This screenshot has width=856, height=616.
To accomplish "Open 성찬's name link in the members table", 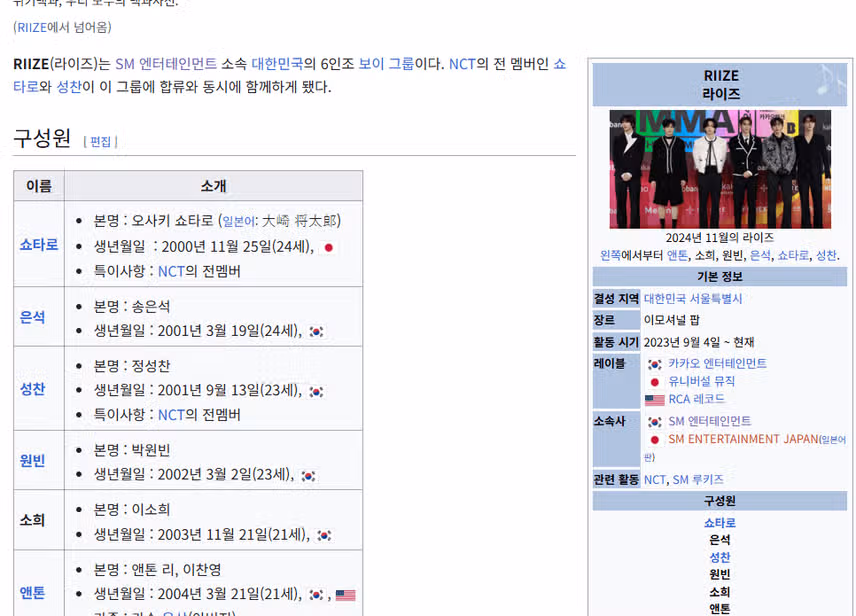I will (32, 389).
